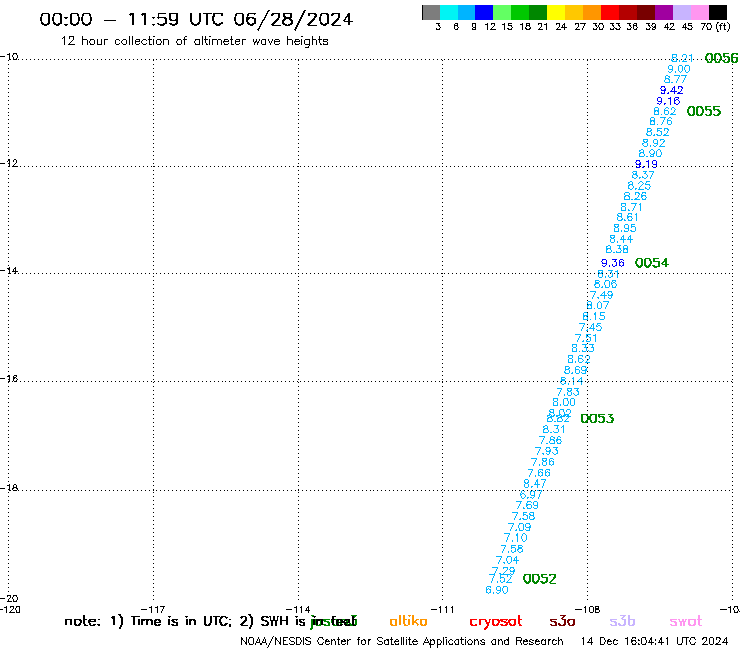Click the wave height value 7.45
Viewport: 740px width, 650px height.
point(590,327)
